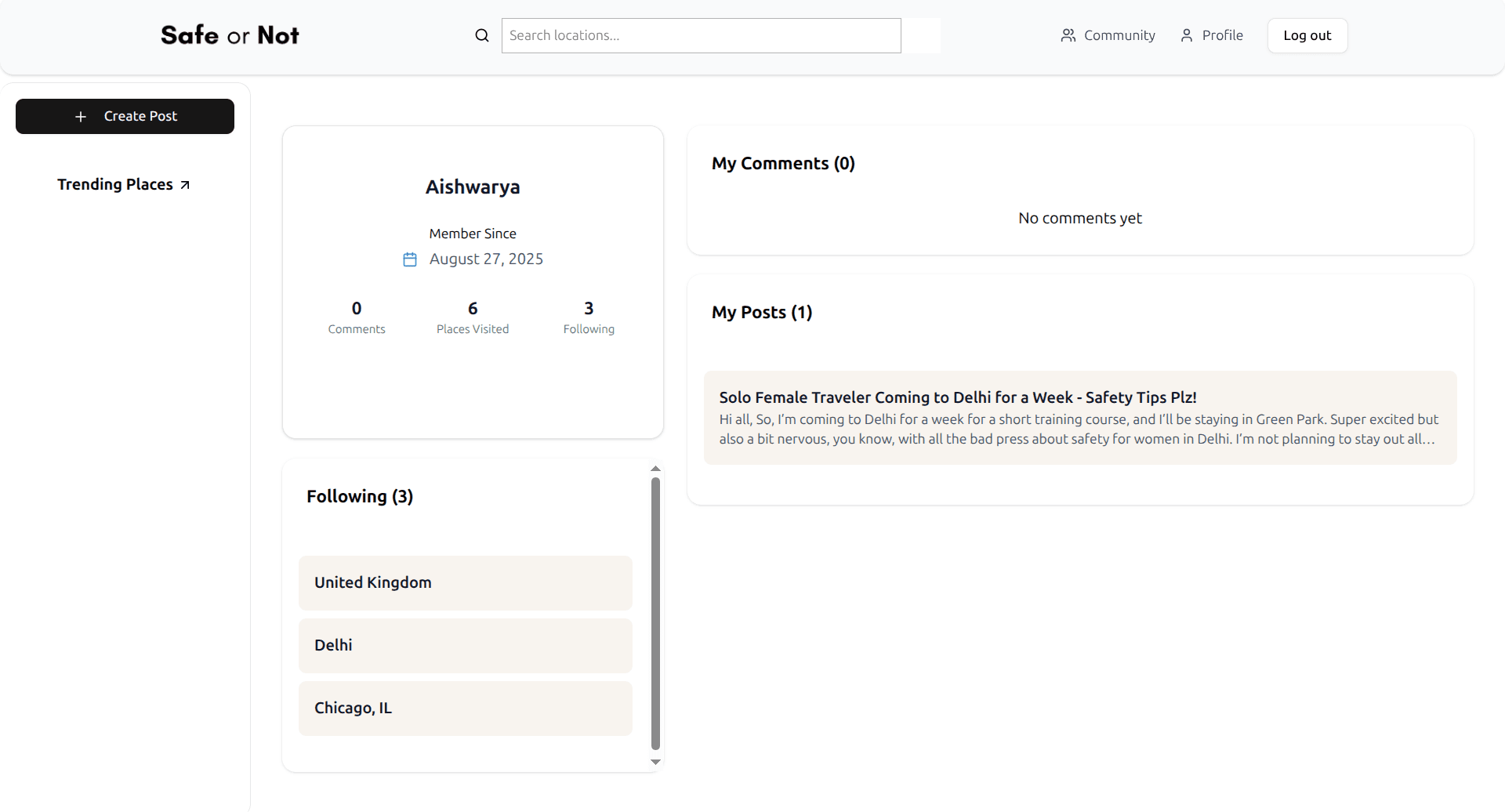Screen dimensions: 1505x812
Task: Open the United Kingdom followed location
Action: tap(466, 583)
